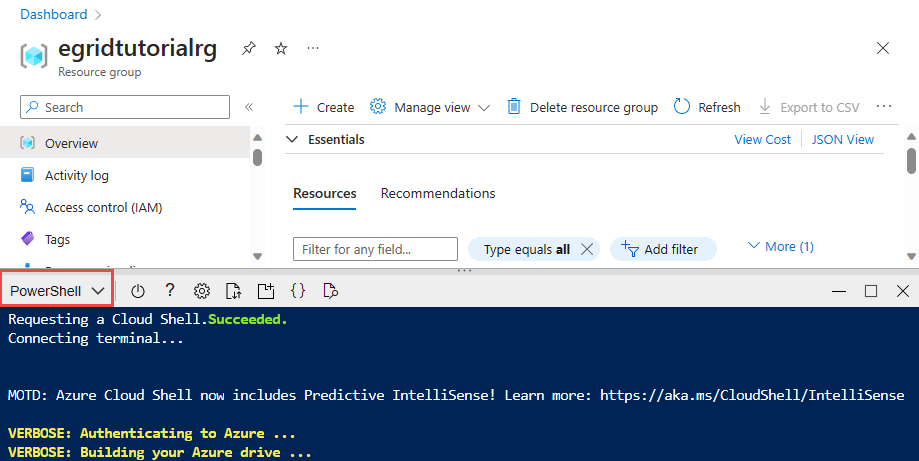
Task: Open Cloud Shell settings gear
Action: pyautogui.click(x=202, y=291)
